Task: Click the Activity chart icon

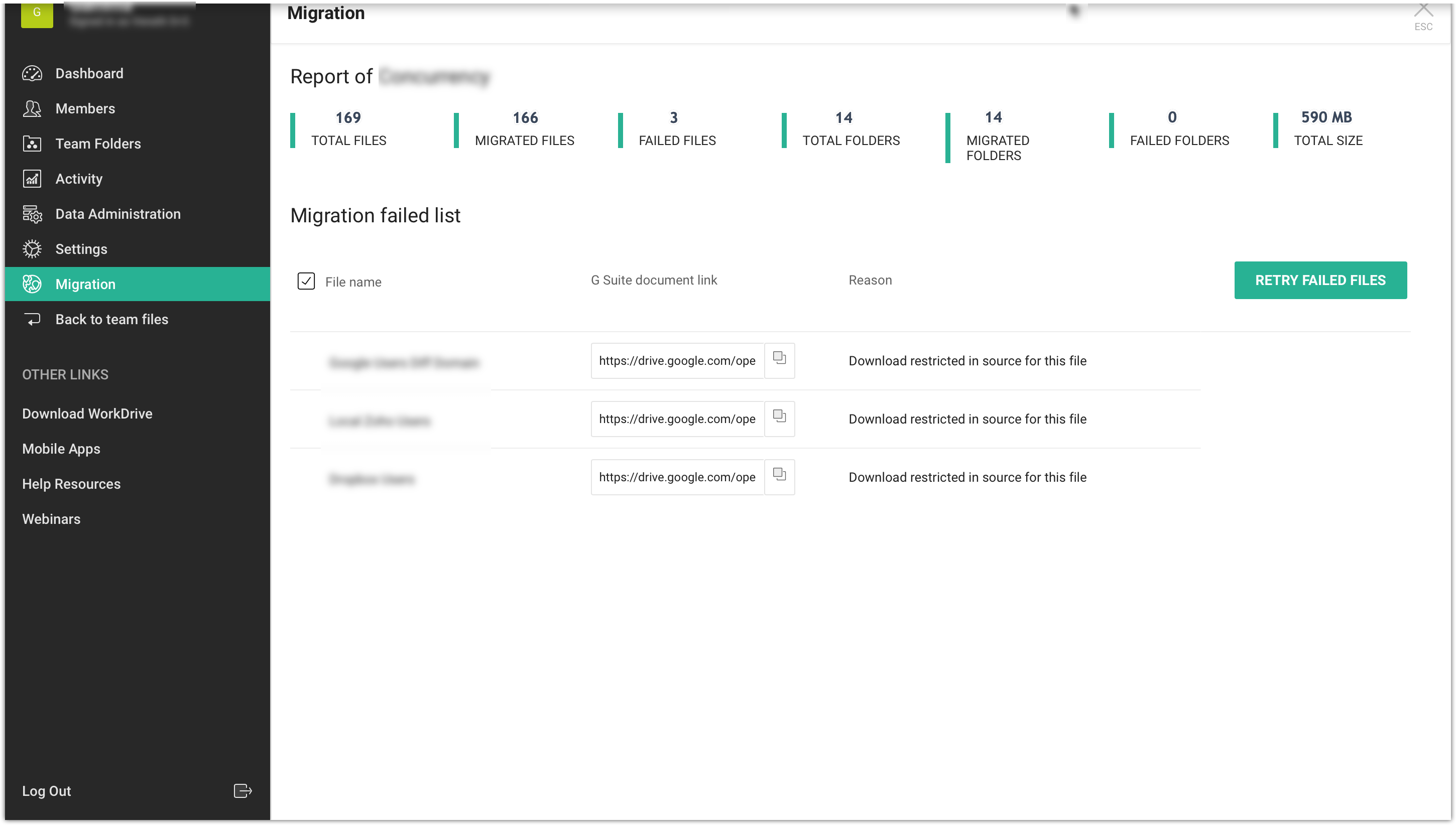Action: (x=32, y=179)
